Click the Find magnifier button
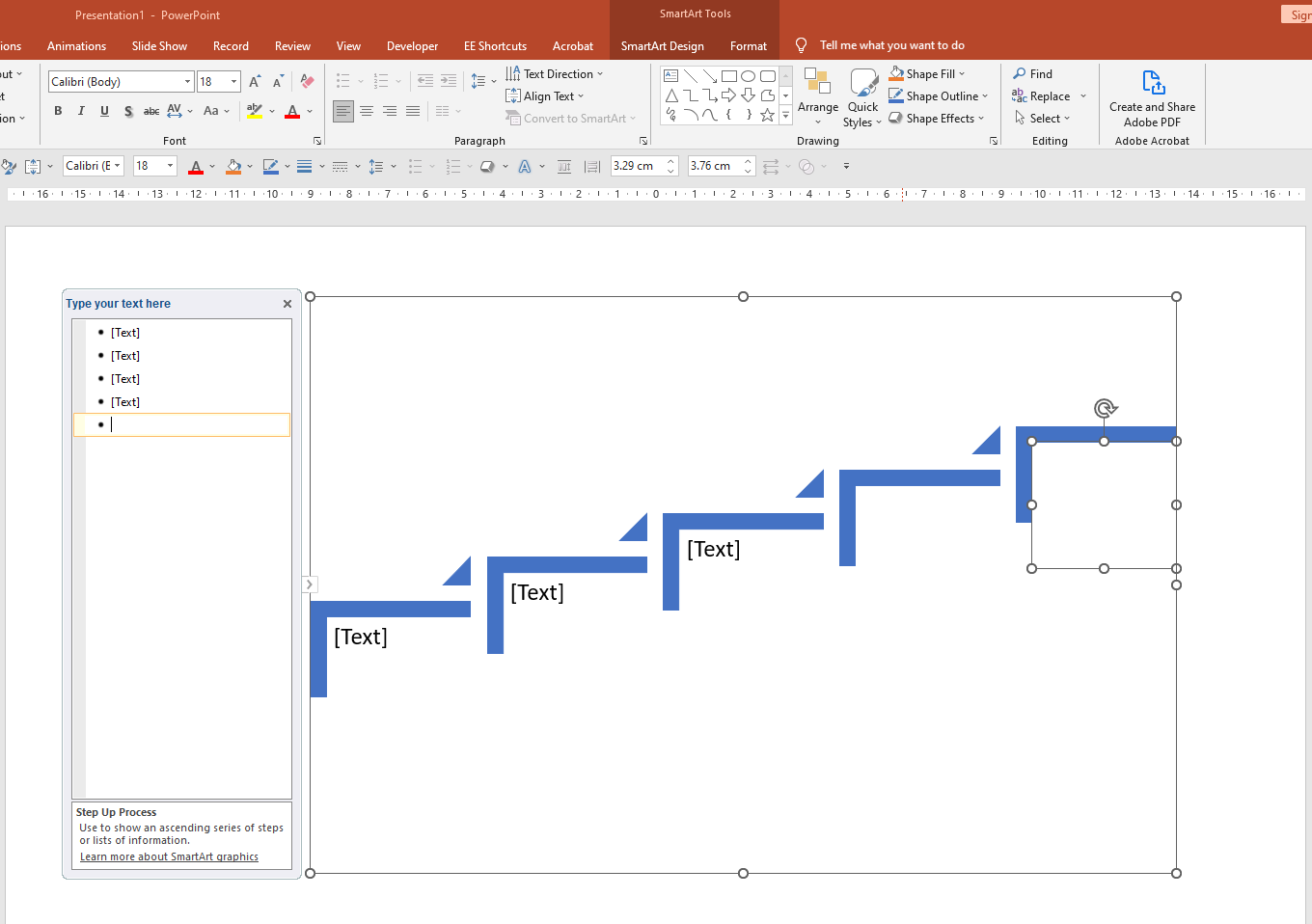This screenshot has height=924, width=1312. [x=1032, y=74]
